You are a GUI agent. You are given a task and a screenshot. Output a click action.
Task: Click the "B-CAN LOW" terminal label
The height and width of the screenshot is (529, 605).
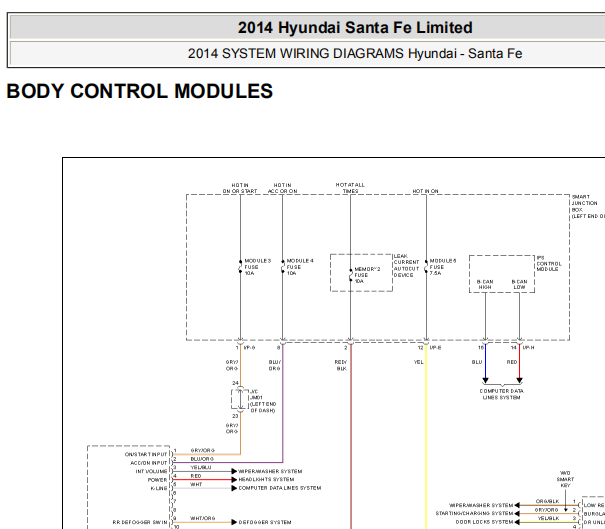point(519,284)
